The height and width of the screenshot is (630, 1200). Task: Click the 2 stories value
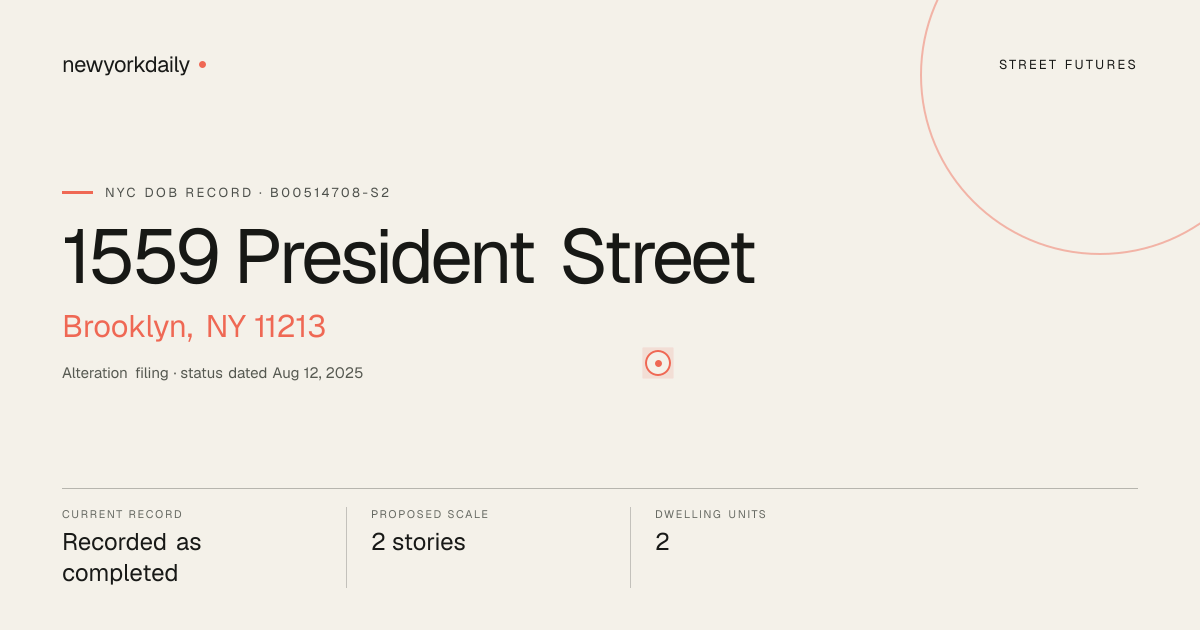(418, 542)
